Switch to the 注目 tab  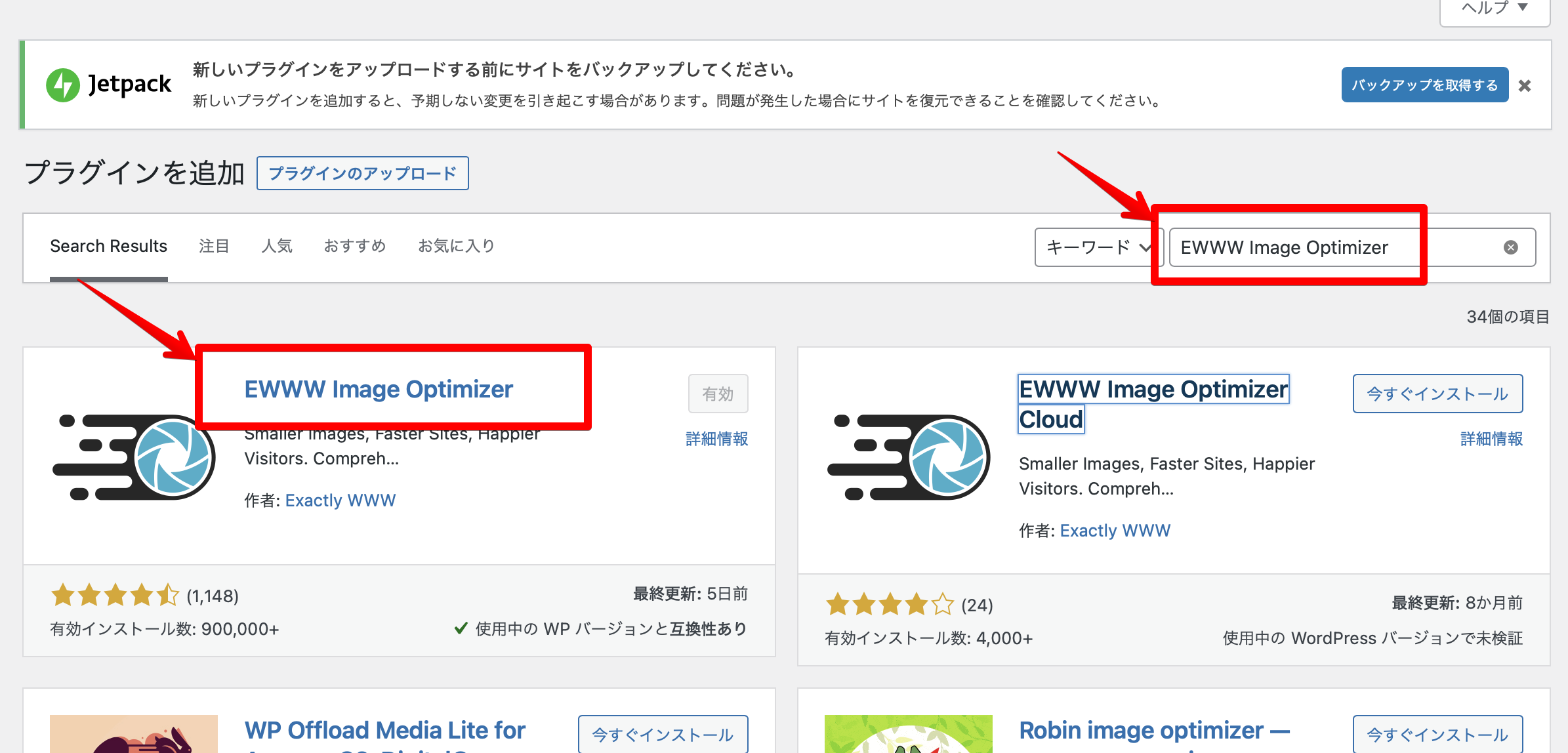(214, 246)
